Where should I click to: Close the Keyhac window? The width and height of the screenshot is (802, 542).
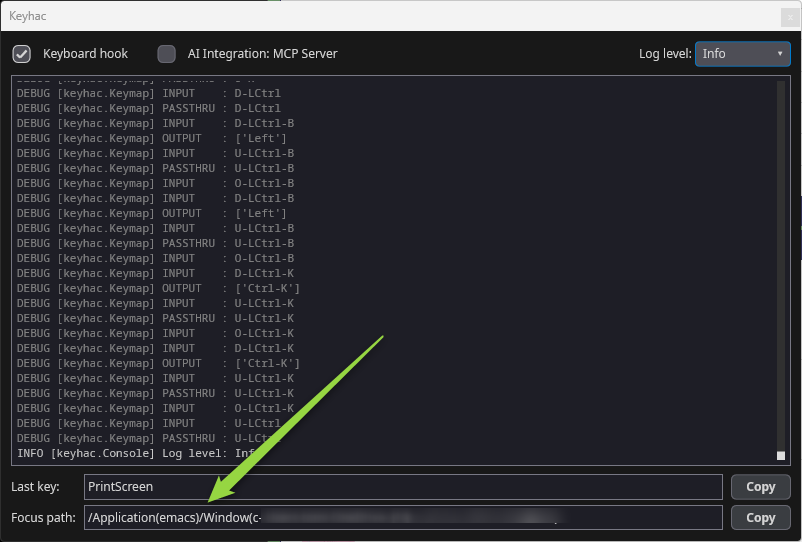click(x=790, y=17)
